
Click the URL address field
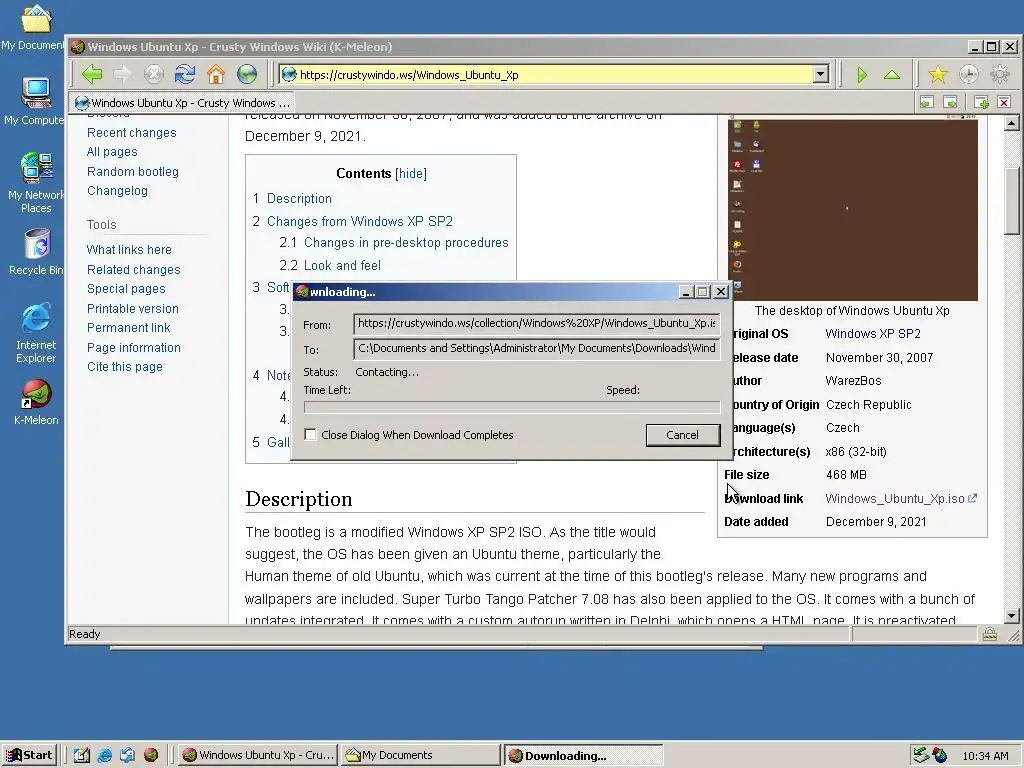coord(547,74)
